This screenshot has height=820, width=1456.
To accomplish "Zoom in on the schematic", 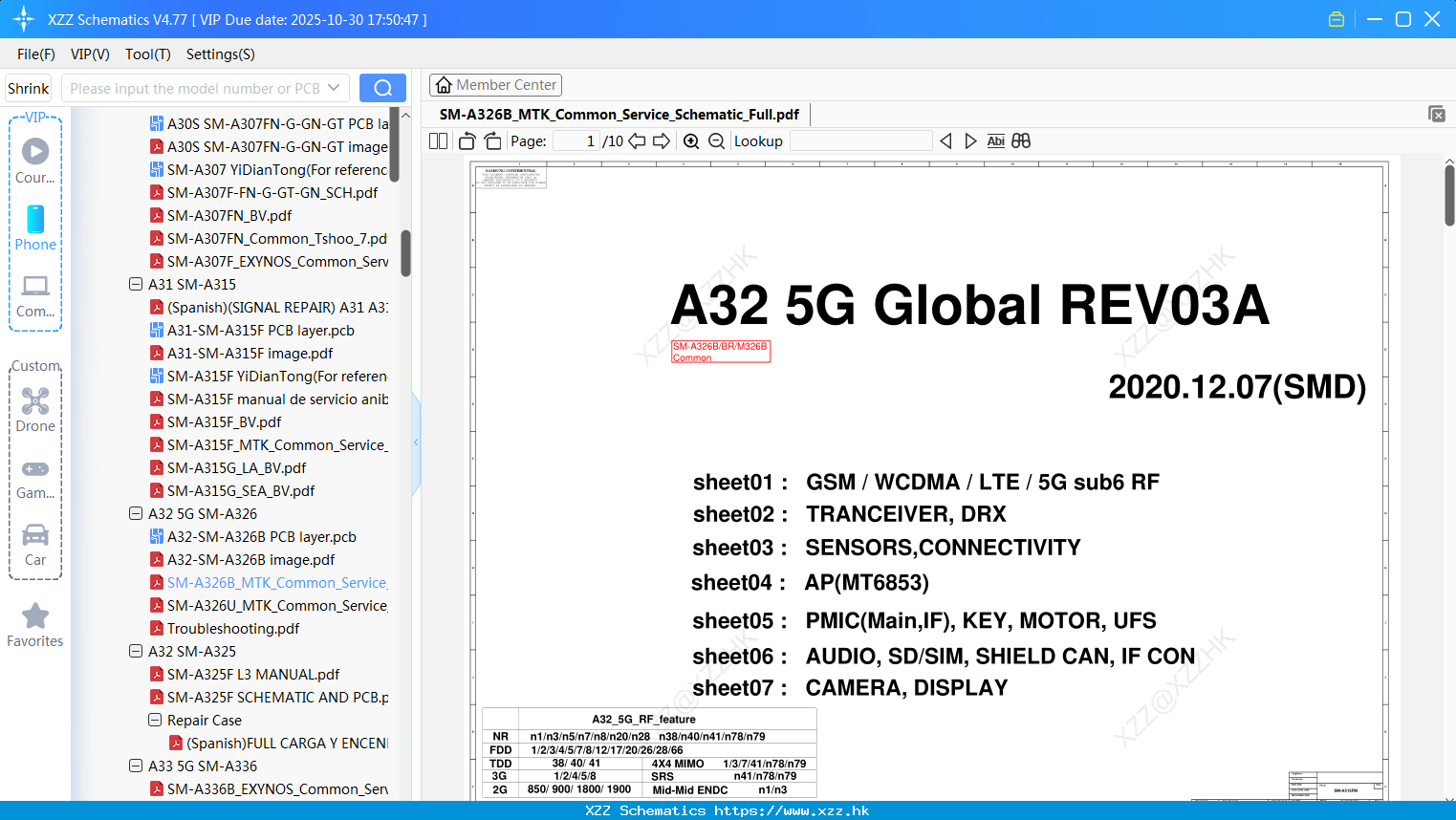I will [x=691, y=140].
